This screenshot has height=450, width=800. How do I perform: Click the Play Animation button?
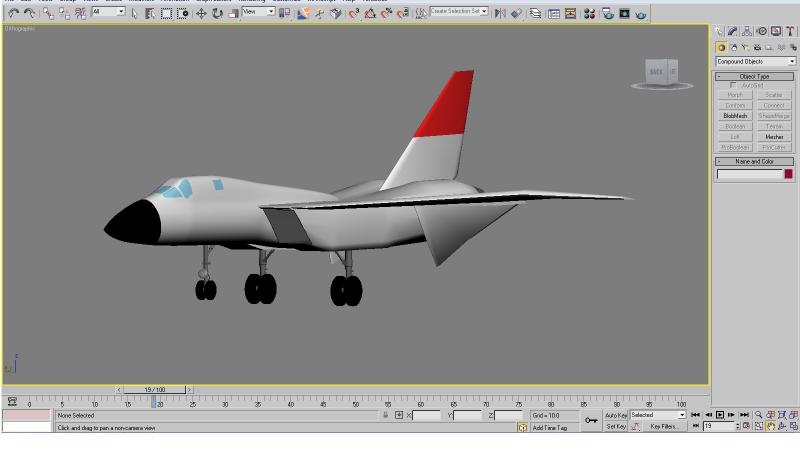(x=720, y=415)
